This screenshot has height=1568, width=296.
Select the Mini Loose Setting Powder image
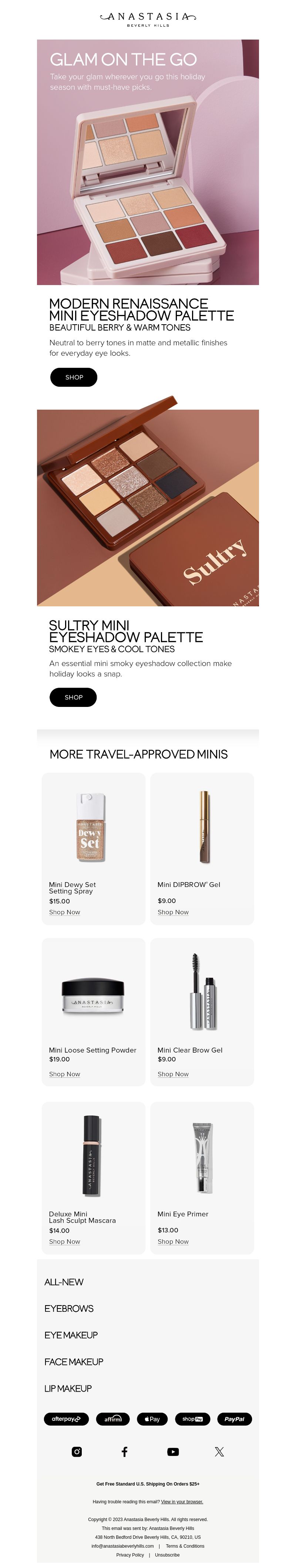[93, 995]
